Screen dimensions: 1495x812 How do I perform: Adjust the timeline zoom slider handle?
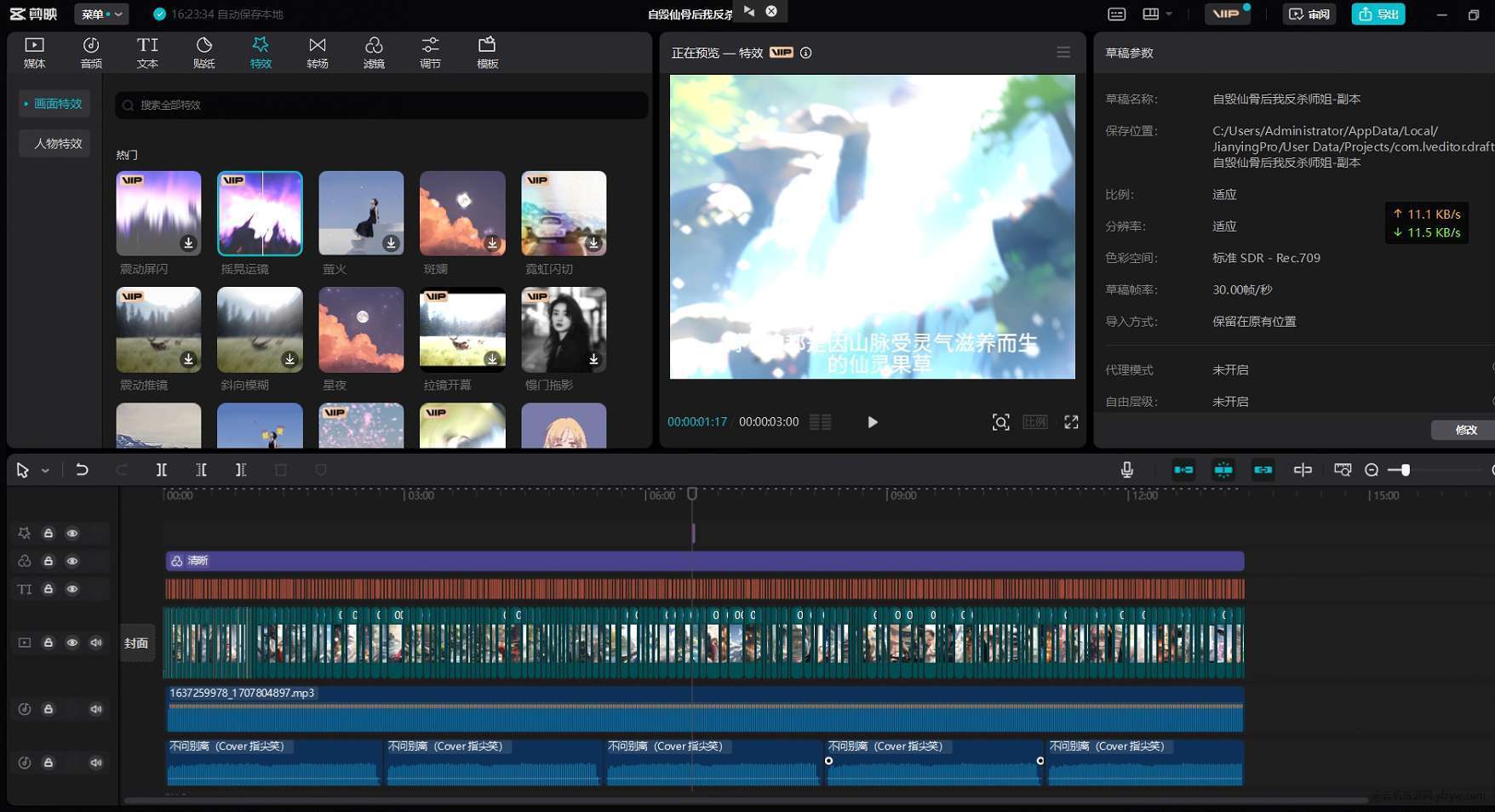pyautogui.click(x=1406, y=470)
